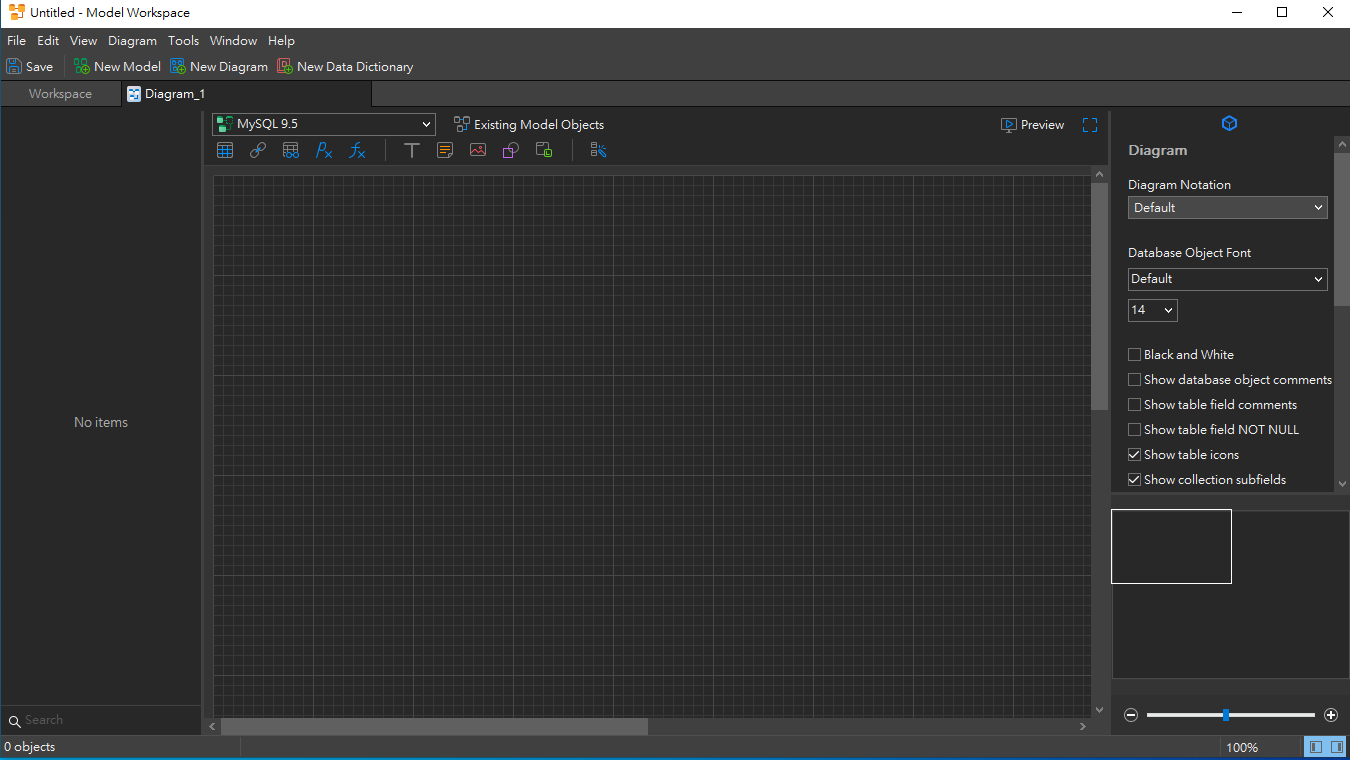This screenshot has height=760, width=1350.
Task: Click New Model toolbar button
Action: click(117, 67)
